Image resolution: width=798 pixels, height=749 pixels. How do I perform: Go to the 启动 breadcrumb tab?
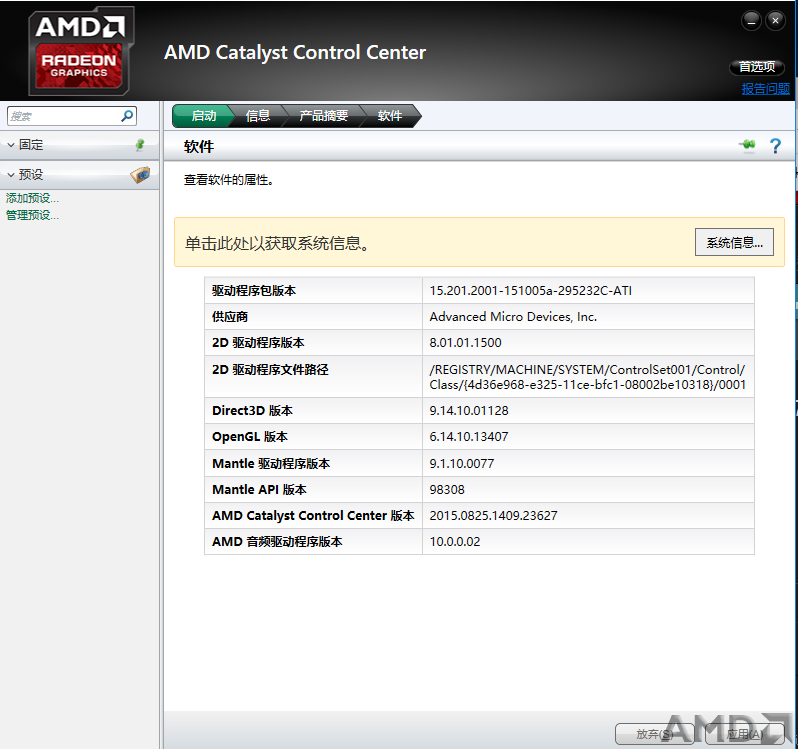pyautogui.click(x=204, y=116)
